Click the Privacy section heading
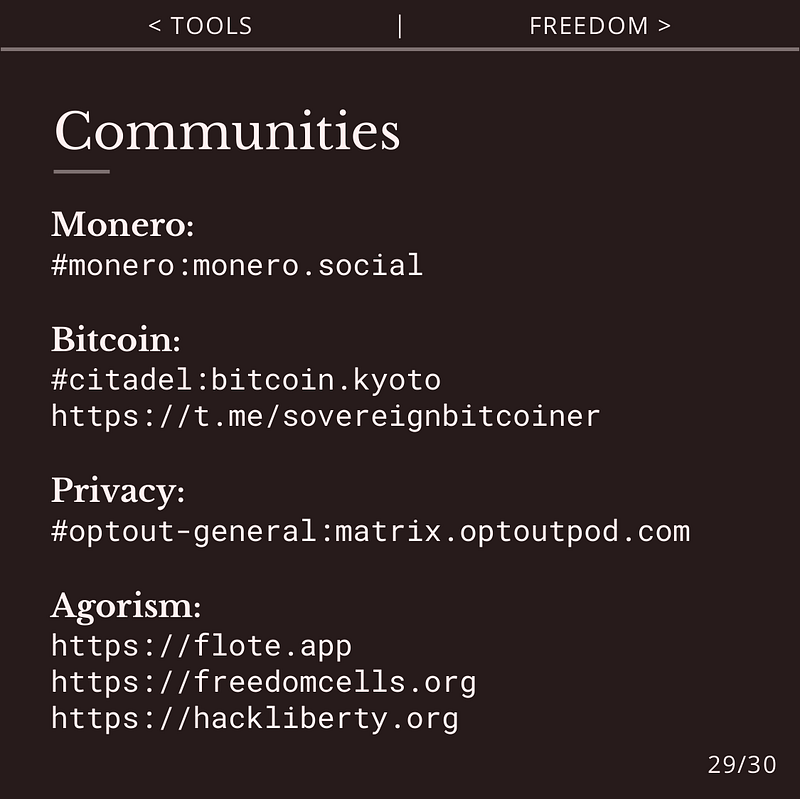This screenshot has width=800, height=799. (118, 491)
